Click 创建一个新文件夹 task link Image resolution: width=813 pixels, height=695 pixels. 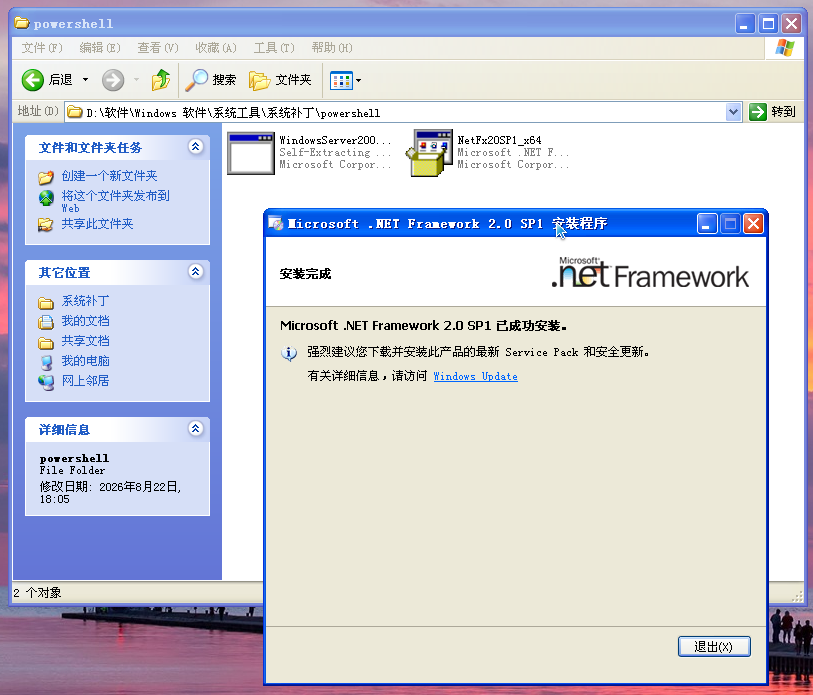(x=109, y=176)
